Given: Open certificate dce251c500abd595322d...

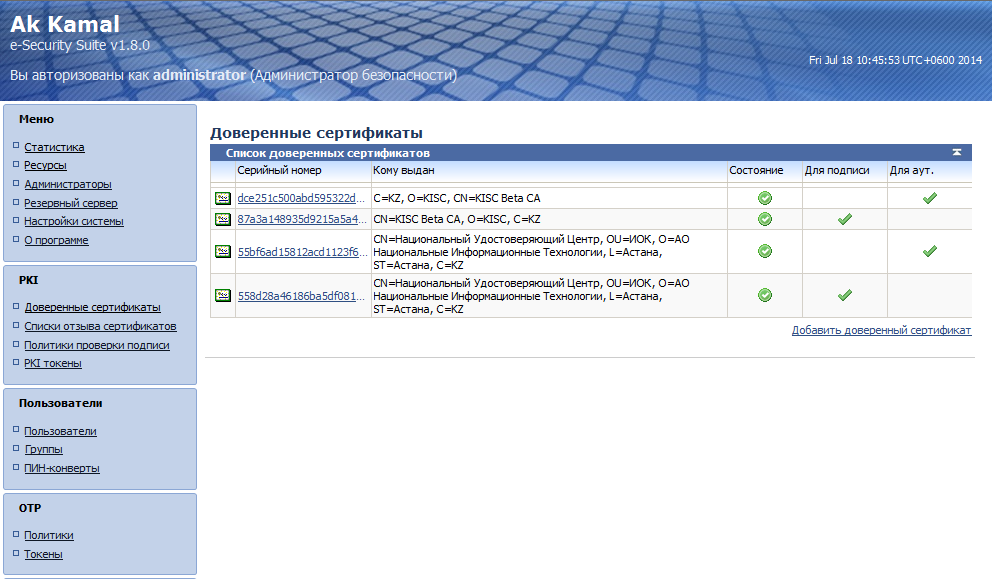Looking at the screenshot, I should [301, 198].
